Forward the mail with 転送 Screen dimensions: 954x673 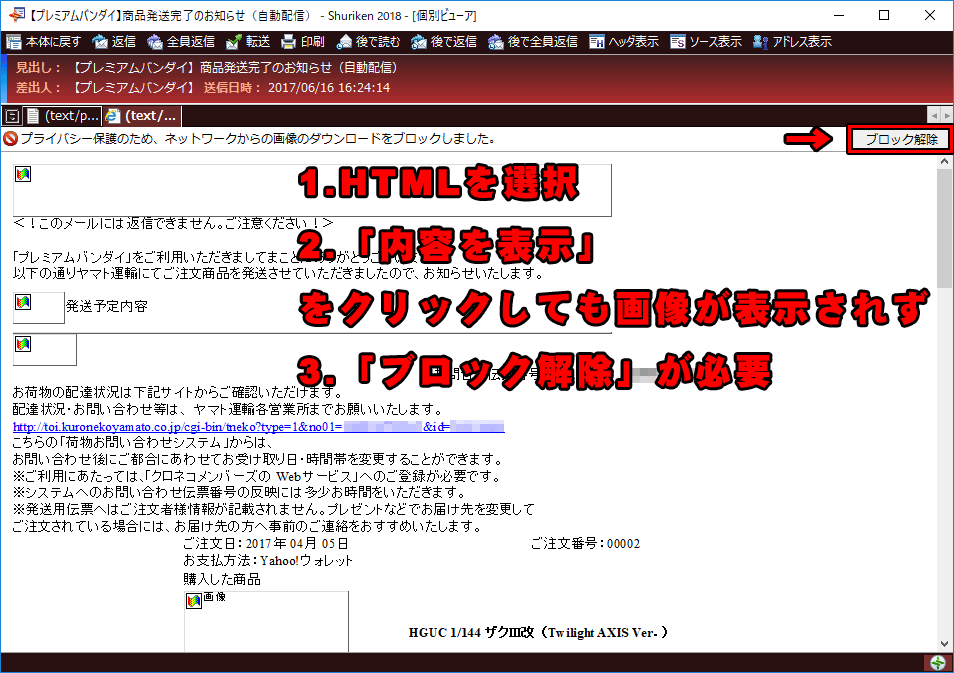(x=248, y=42)
